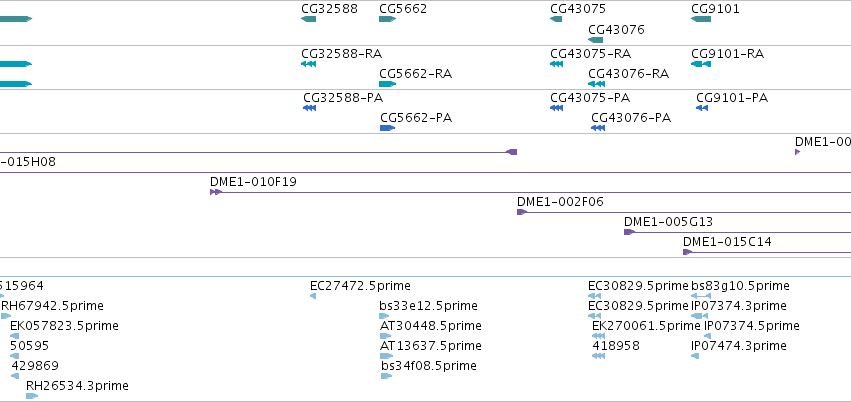Select the CG43076-RA transcript arrows

596,84
